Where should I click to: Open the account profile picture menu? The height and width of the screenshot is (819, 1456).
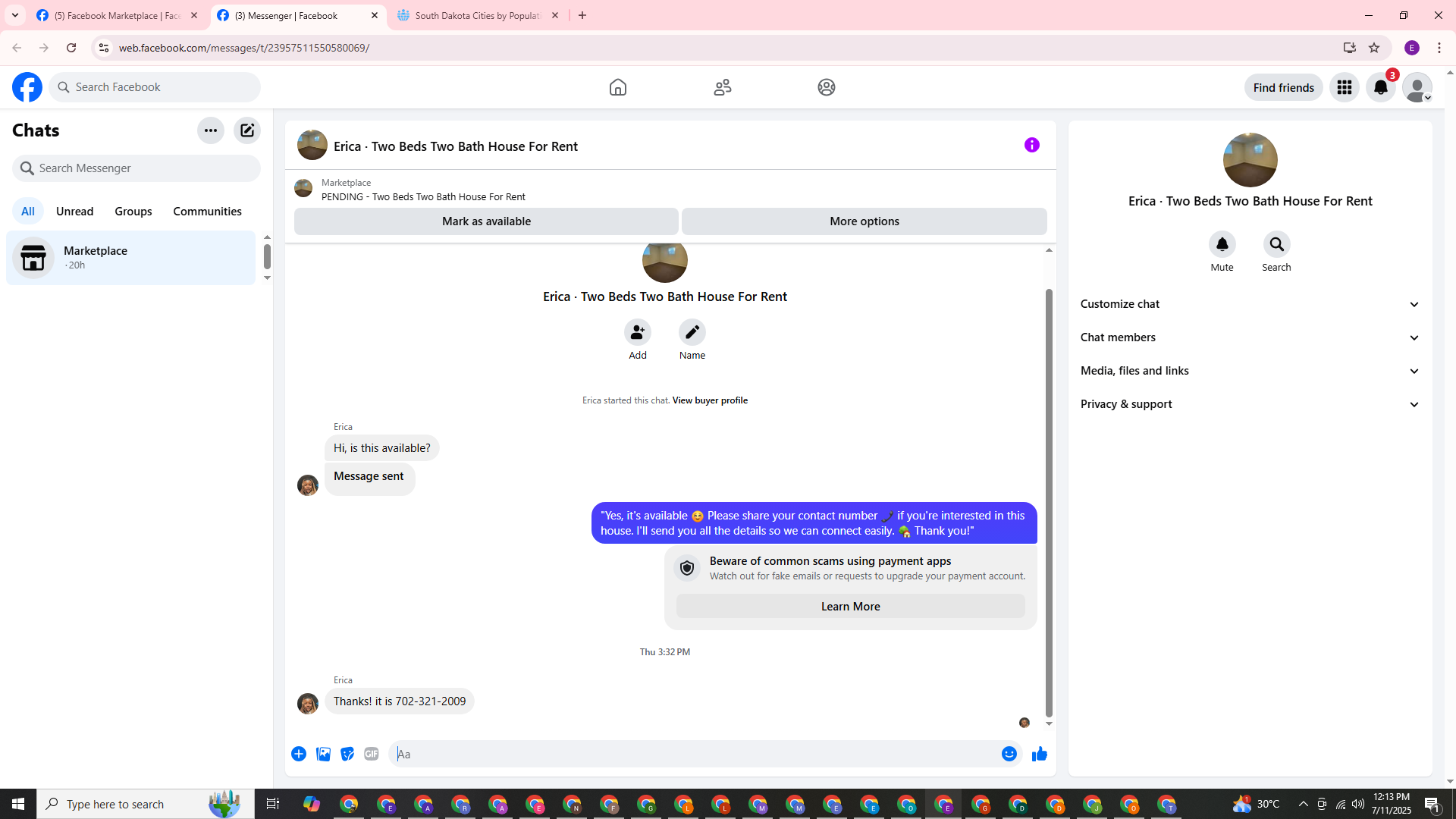pyautogui.click(x=1417, y=87)
